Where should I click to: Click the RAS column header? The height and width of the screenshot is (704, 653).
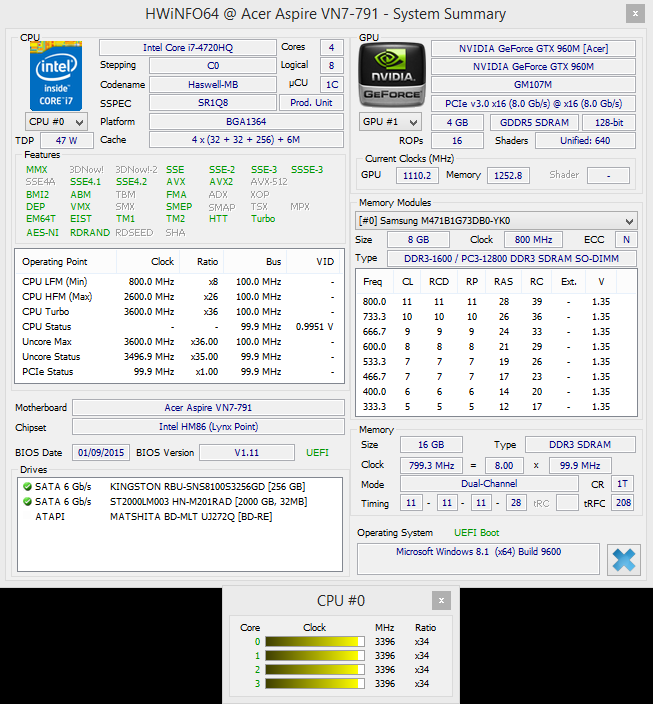(503, 282)
